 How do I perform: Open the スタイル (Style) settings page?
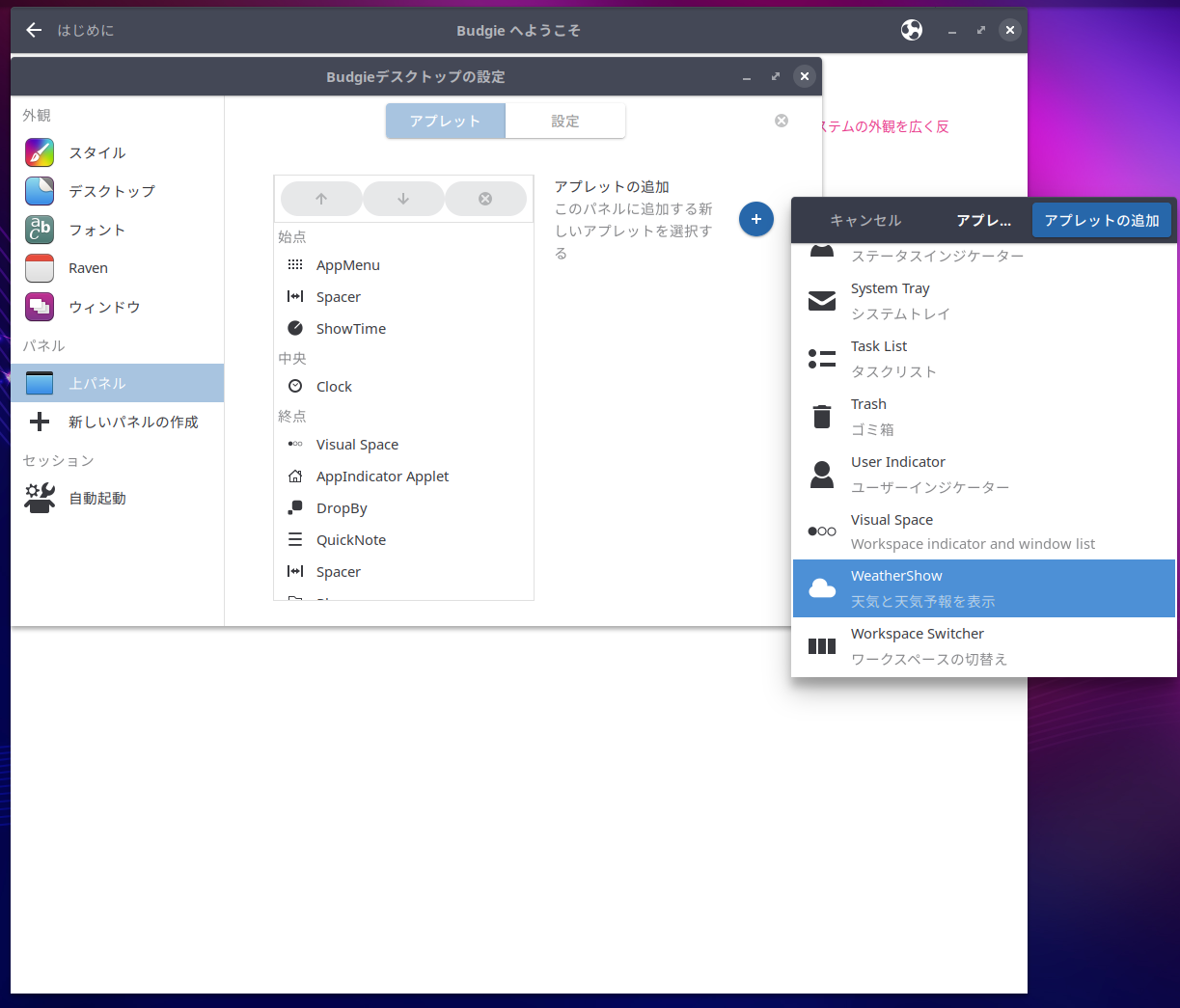(117, 152)
